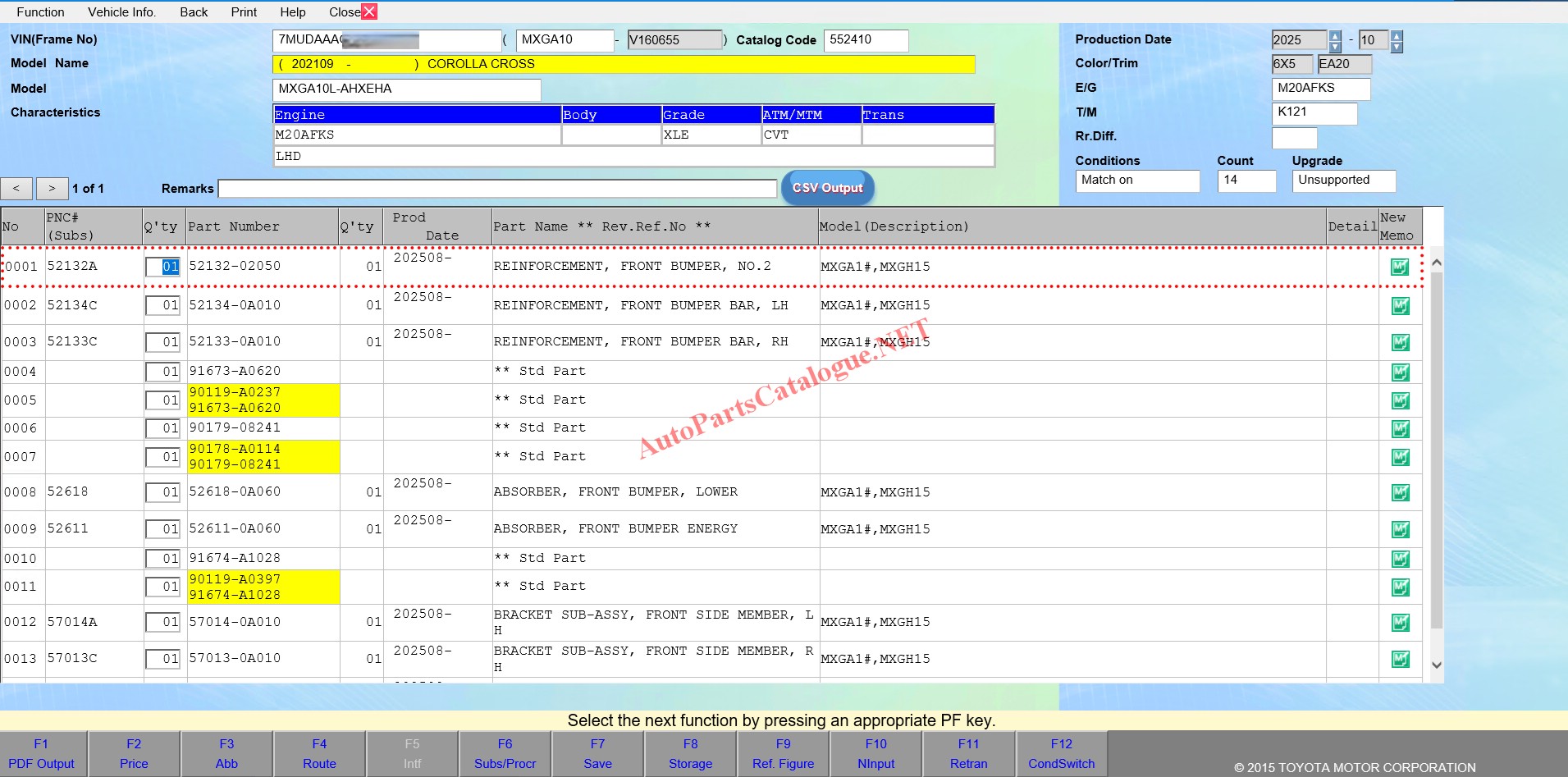The height and width of the screenshot is (777, 1568).
Task: Open memo icon for ABSORBER FRONT BUMPER LOWER
Action: coord(1400,492)
